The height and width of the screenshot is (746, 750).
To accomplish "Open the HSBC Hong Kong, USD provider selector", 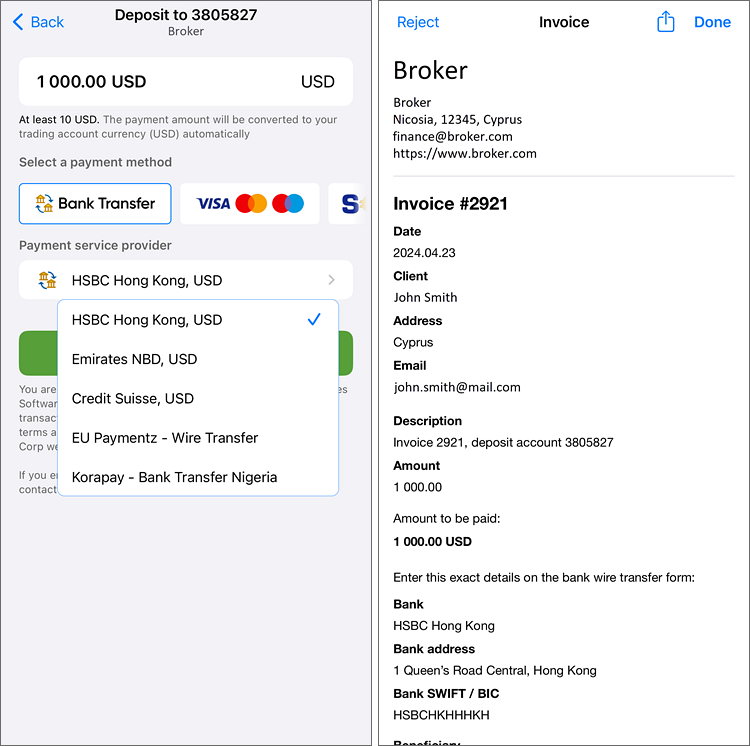I will click(x=185, y=280).
